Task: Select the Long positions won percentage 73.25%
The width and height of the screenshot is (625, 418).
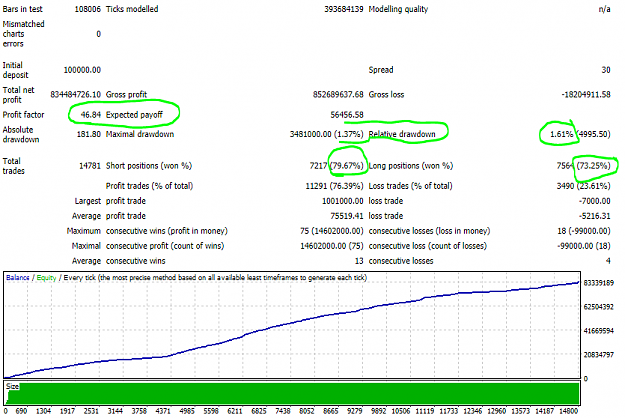Action: 594,166
